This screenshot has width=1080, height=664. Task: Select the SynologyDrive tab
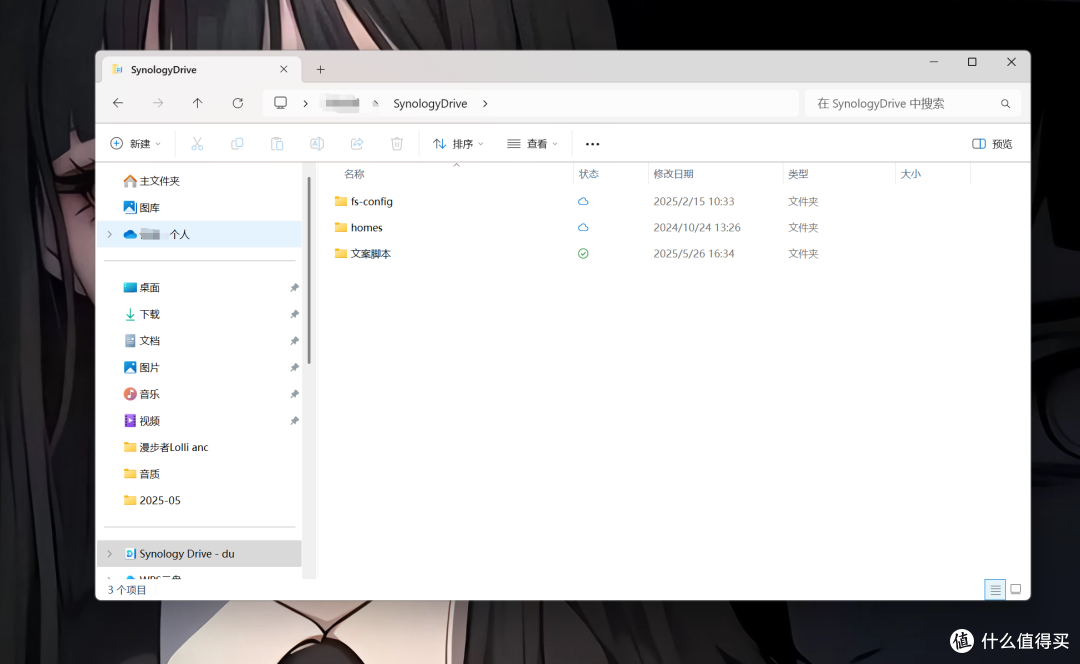[201, 70]
